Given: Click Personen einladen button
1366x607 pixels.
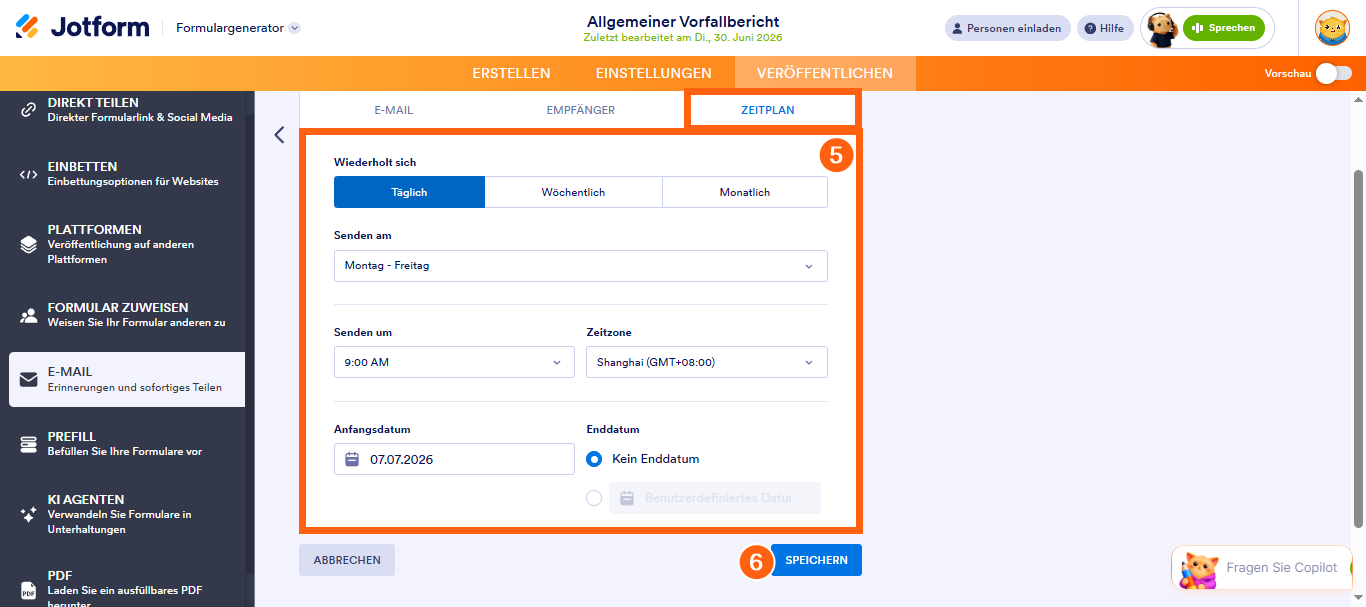Looking at the screenshot, I should (1007, 28).
